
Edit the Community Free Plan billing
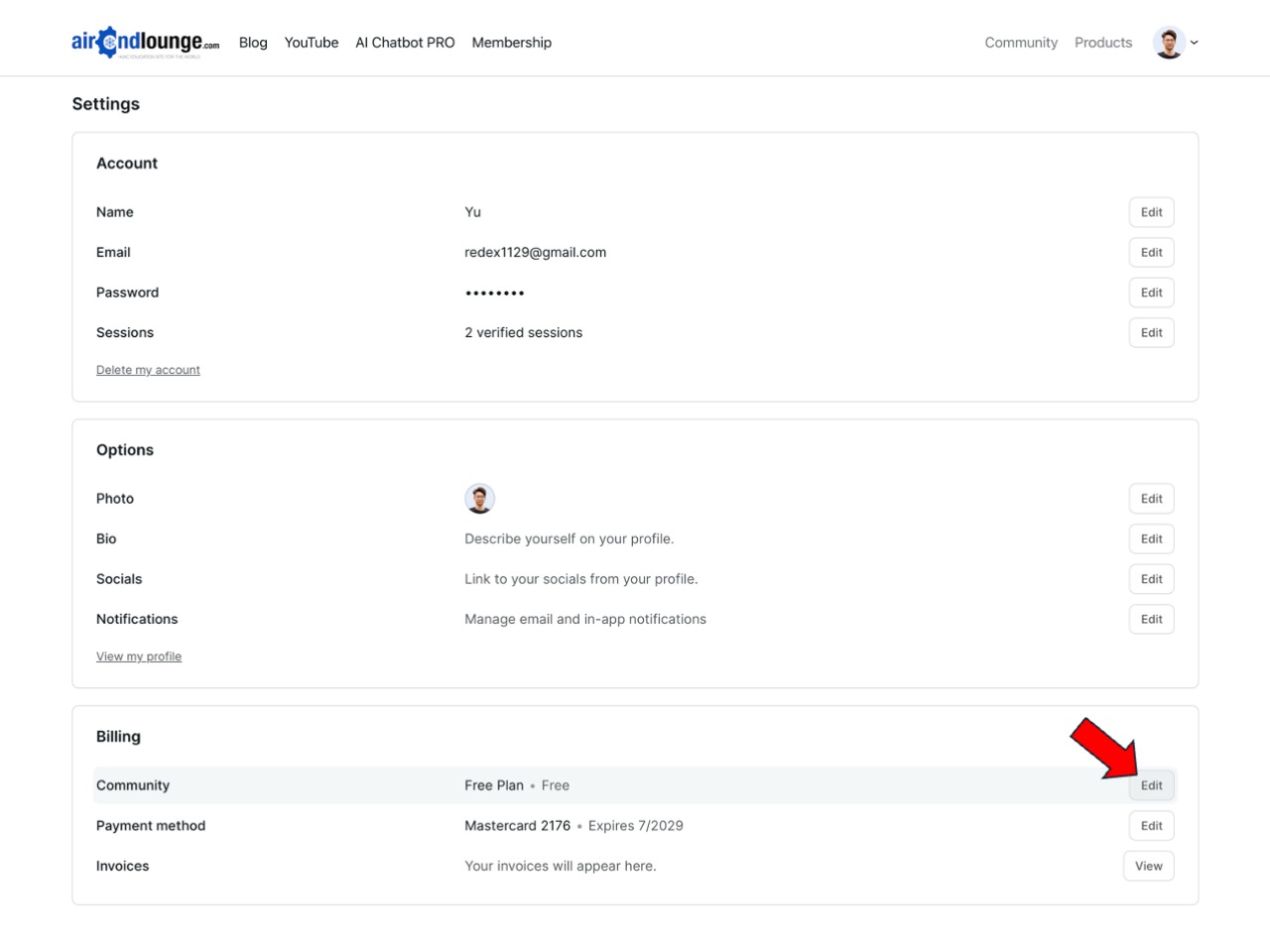pos(1151,785)
